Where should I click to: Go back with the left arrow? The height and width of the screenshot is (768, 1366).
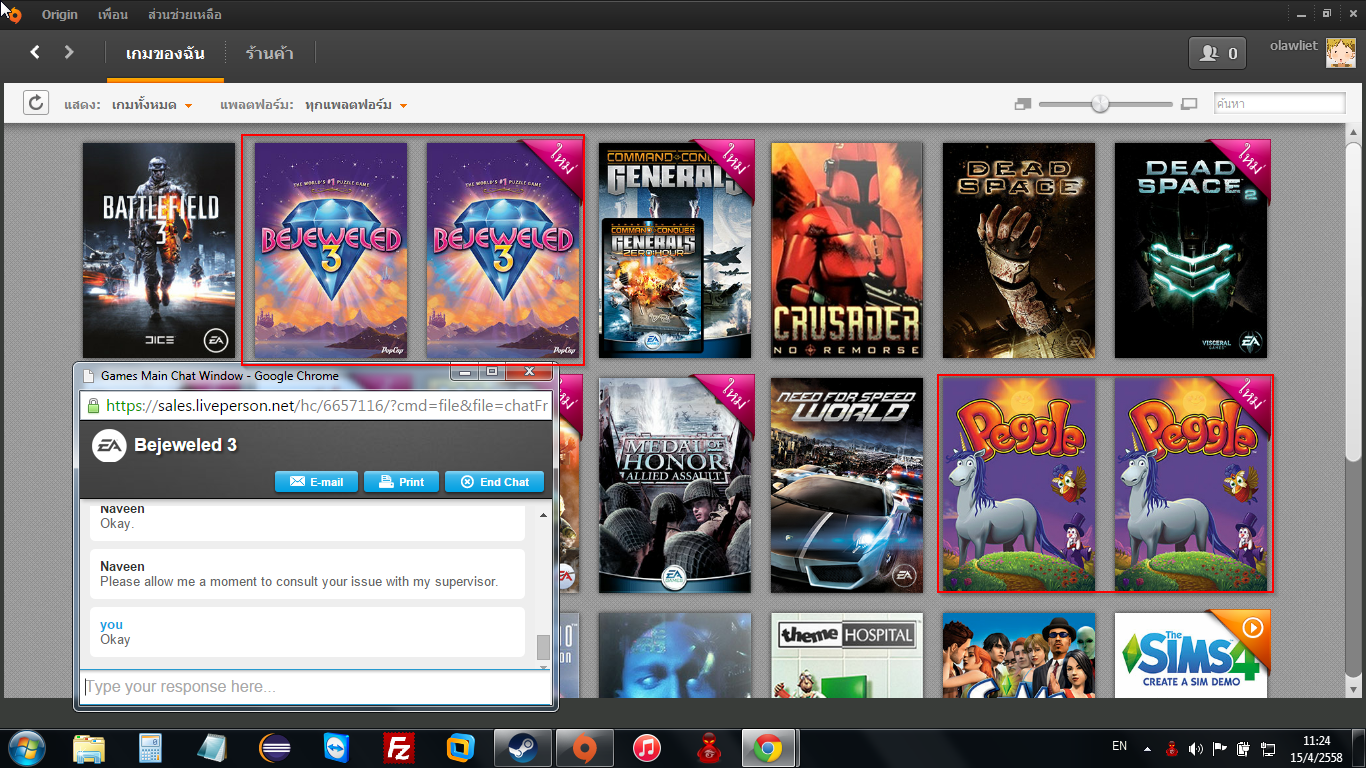35,52
